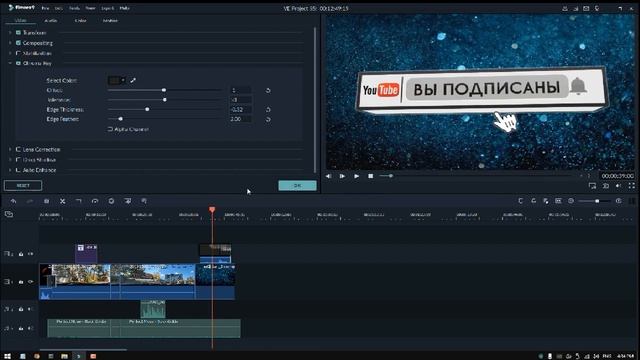Click the undo arrow in timeline toolbar
Image resolution: width=640 pixels, height=360 pixels.
click(x=13, y=201)
